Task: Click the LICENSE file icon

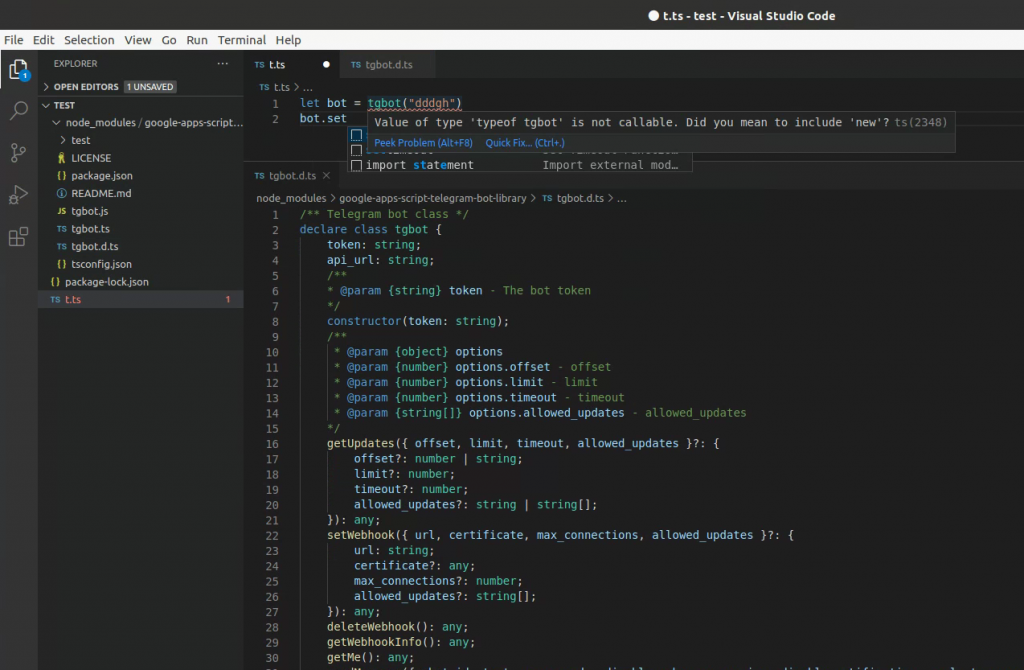Action: tap(61, 158)
